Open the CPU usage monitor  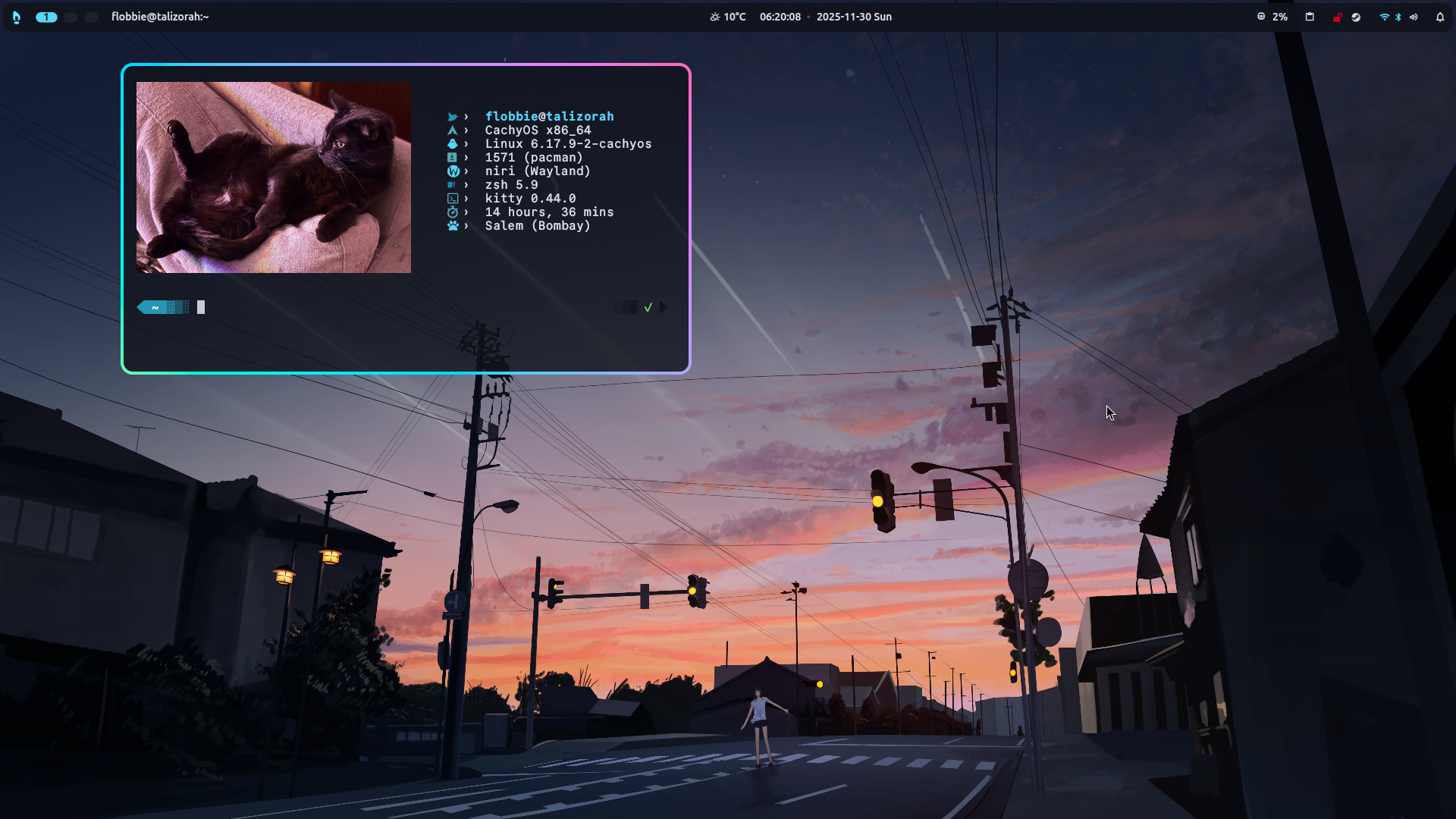coord(1272,17)
